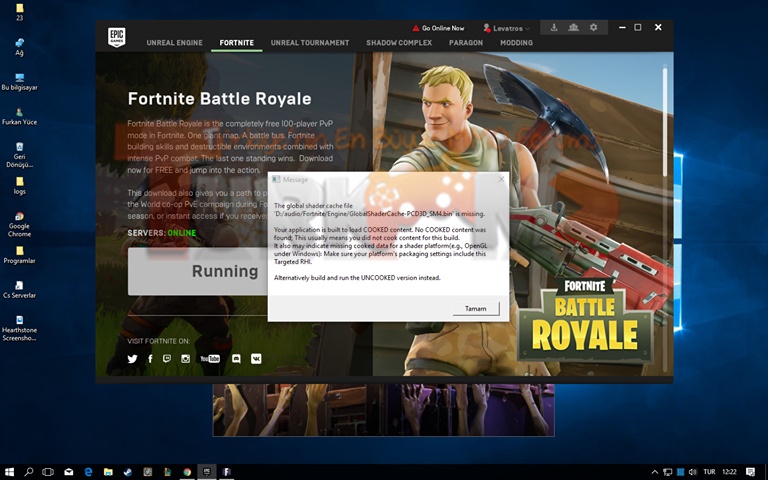Open Chrome from the taskbar

pos(187,472)
